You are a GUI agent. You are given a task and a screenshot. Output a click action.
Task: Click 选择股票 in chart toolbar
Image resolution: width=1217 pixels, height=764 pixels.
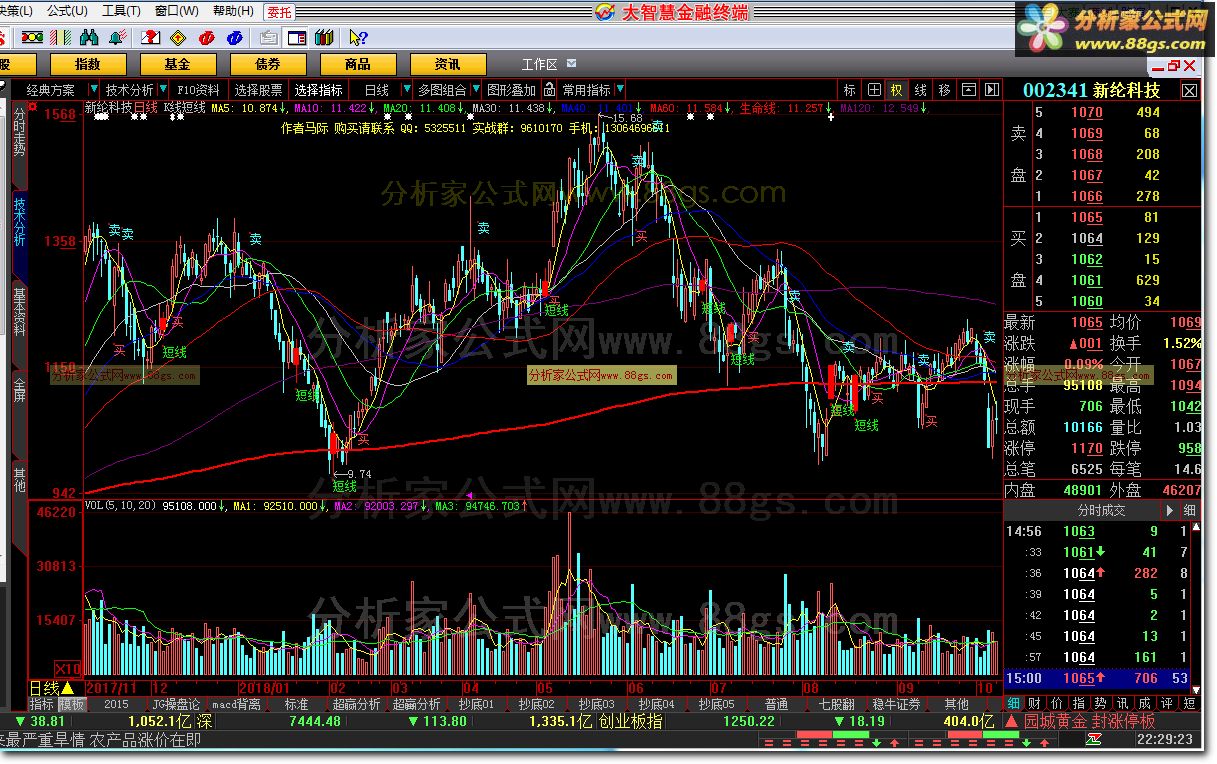pyautogui.click(x=258, y=90)
